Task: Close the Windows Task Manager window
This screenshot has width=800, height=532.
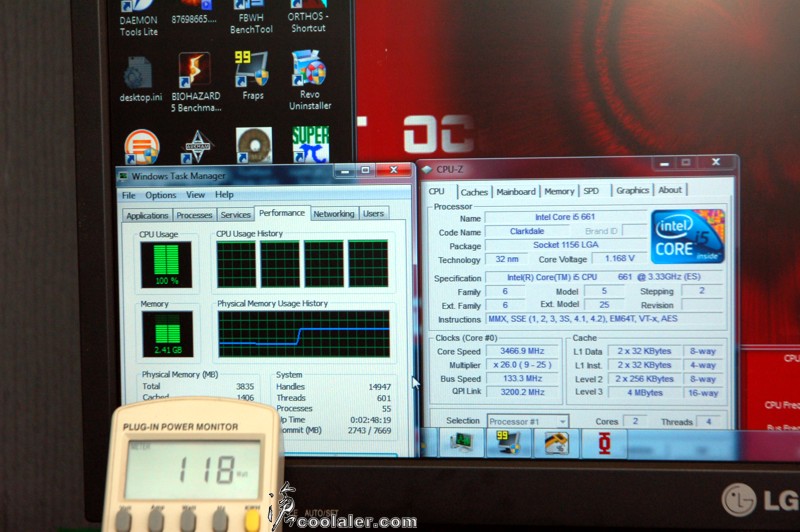Action: [393, 170]
